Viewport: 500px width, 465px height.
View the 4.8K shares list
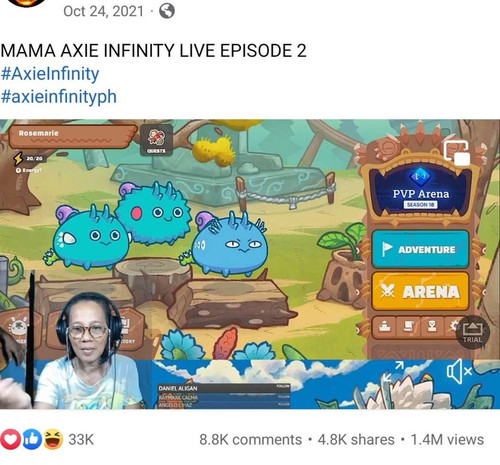point(356,440)
